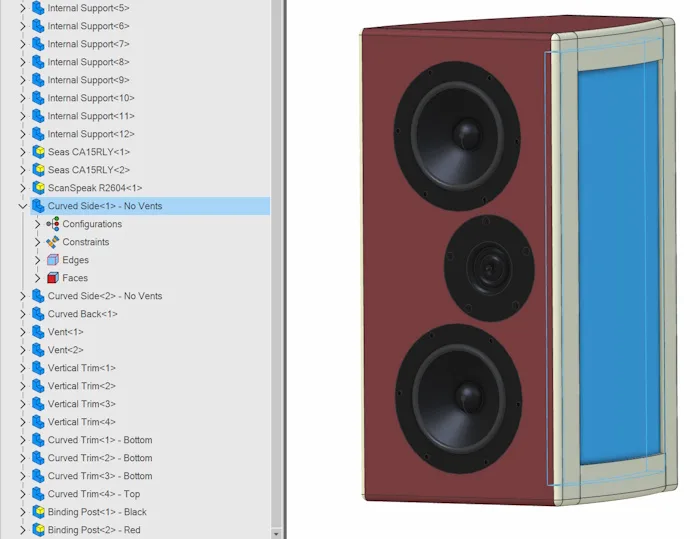Click the Vertical Trim<4> part icon

point(38,422)
